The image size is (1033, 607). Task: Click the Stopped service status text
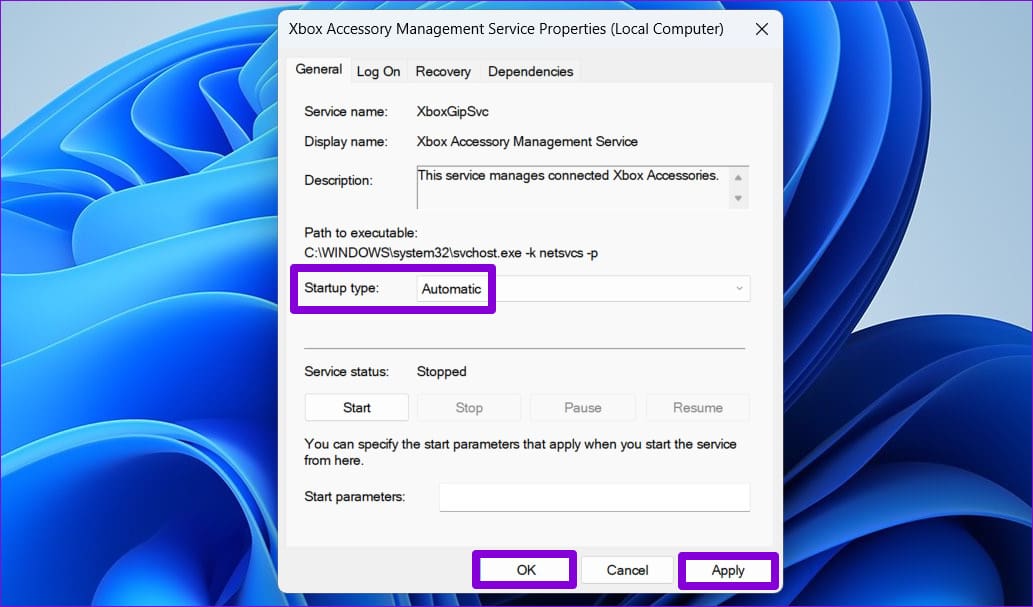pyautogui.click(x=441, y=372)
